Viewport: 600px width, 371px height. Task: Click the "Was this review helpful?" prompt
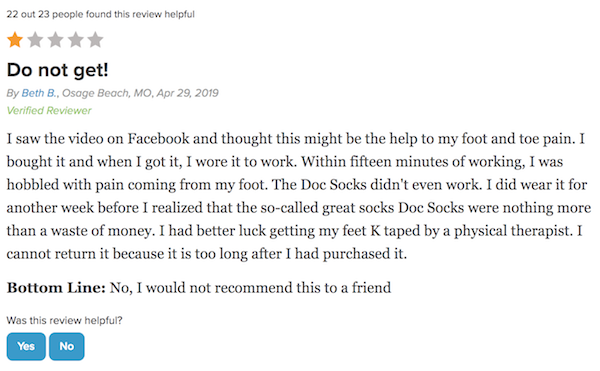tap(64, 321)
